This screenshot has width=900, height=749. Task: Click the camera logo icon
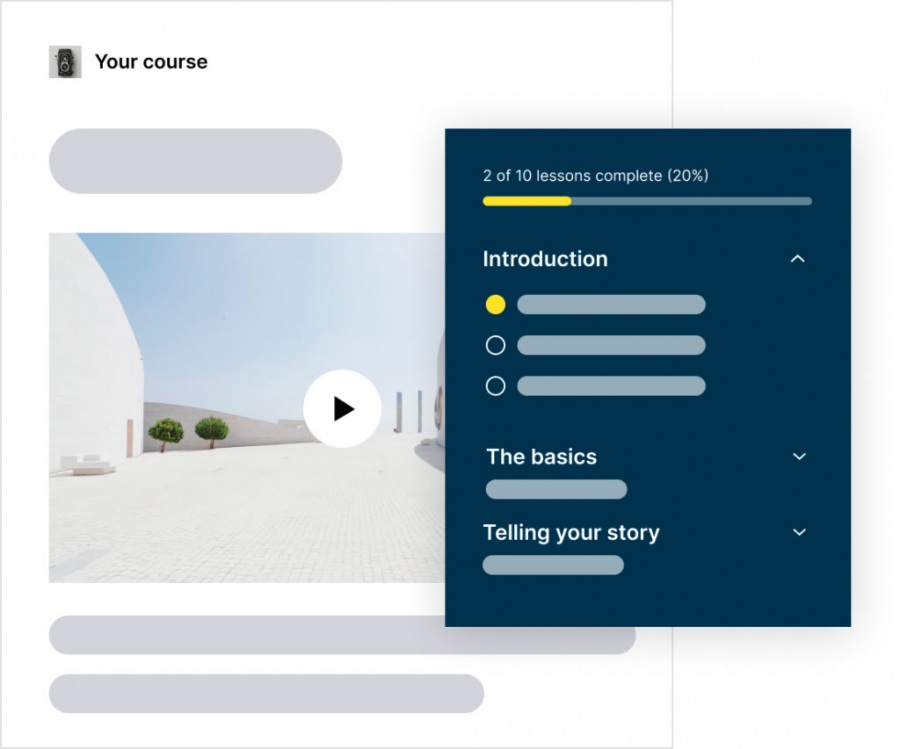click(65, 62)
